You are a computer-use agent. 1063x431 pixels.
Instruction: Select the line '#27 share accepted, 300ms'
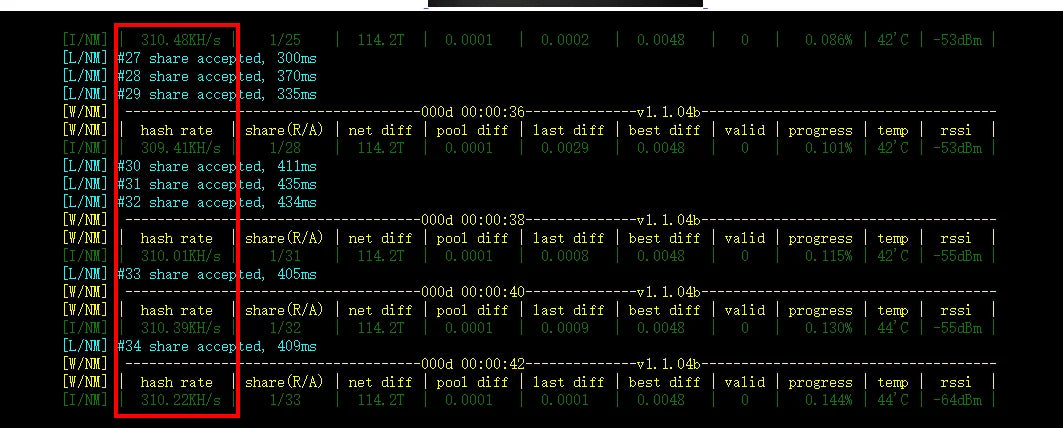[216, 58]
